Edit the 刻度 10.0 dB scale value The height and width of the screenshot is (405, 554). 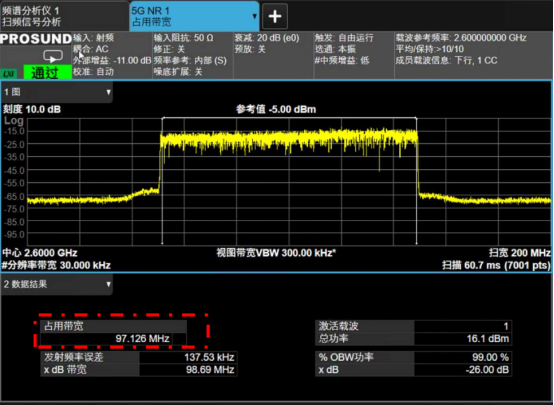tap(32, 109)
